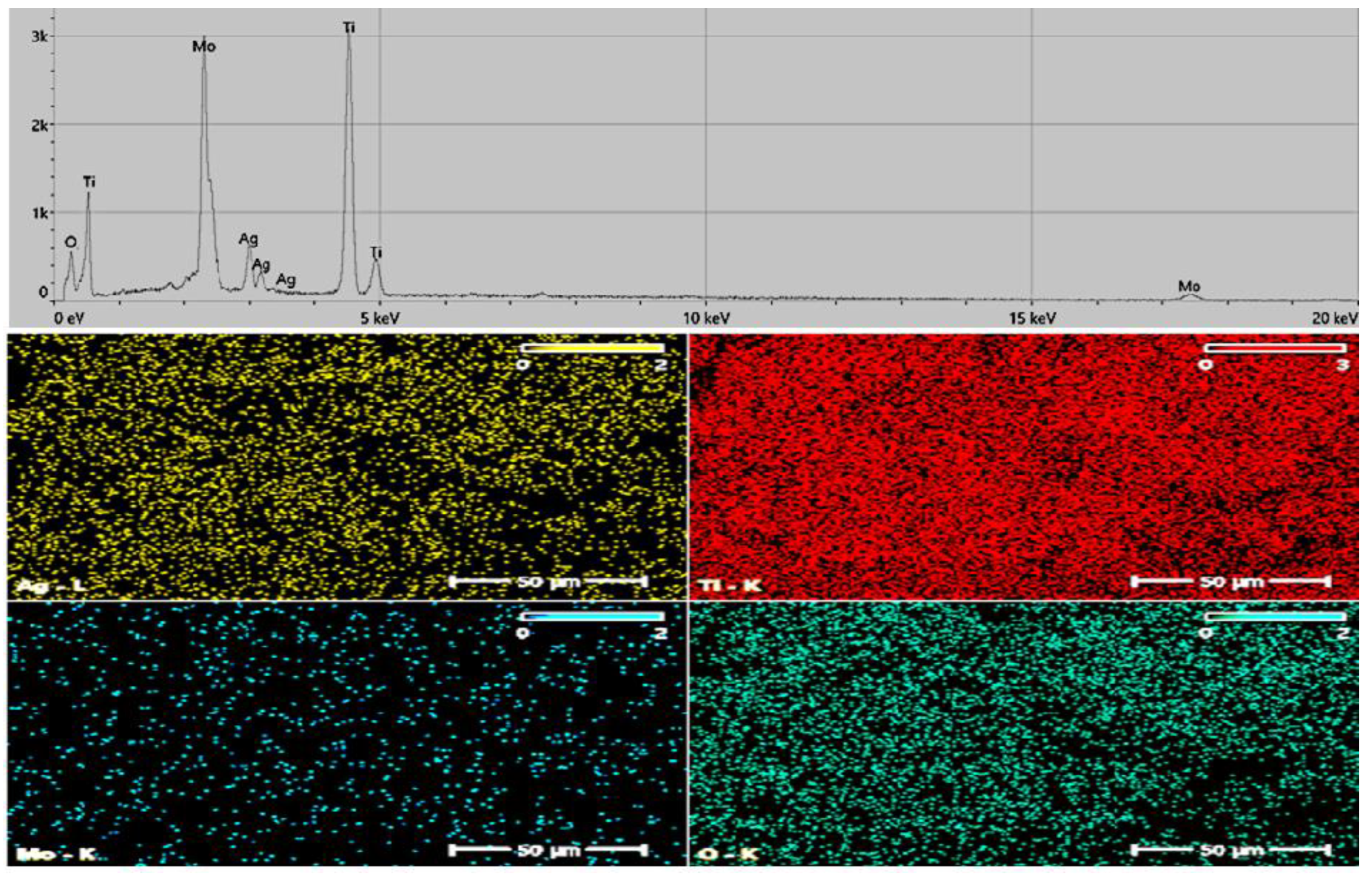This screenshot has width=1372, height=878.
Task: Click the 5 keV axis tick label
Action: [x=380, y=318]
